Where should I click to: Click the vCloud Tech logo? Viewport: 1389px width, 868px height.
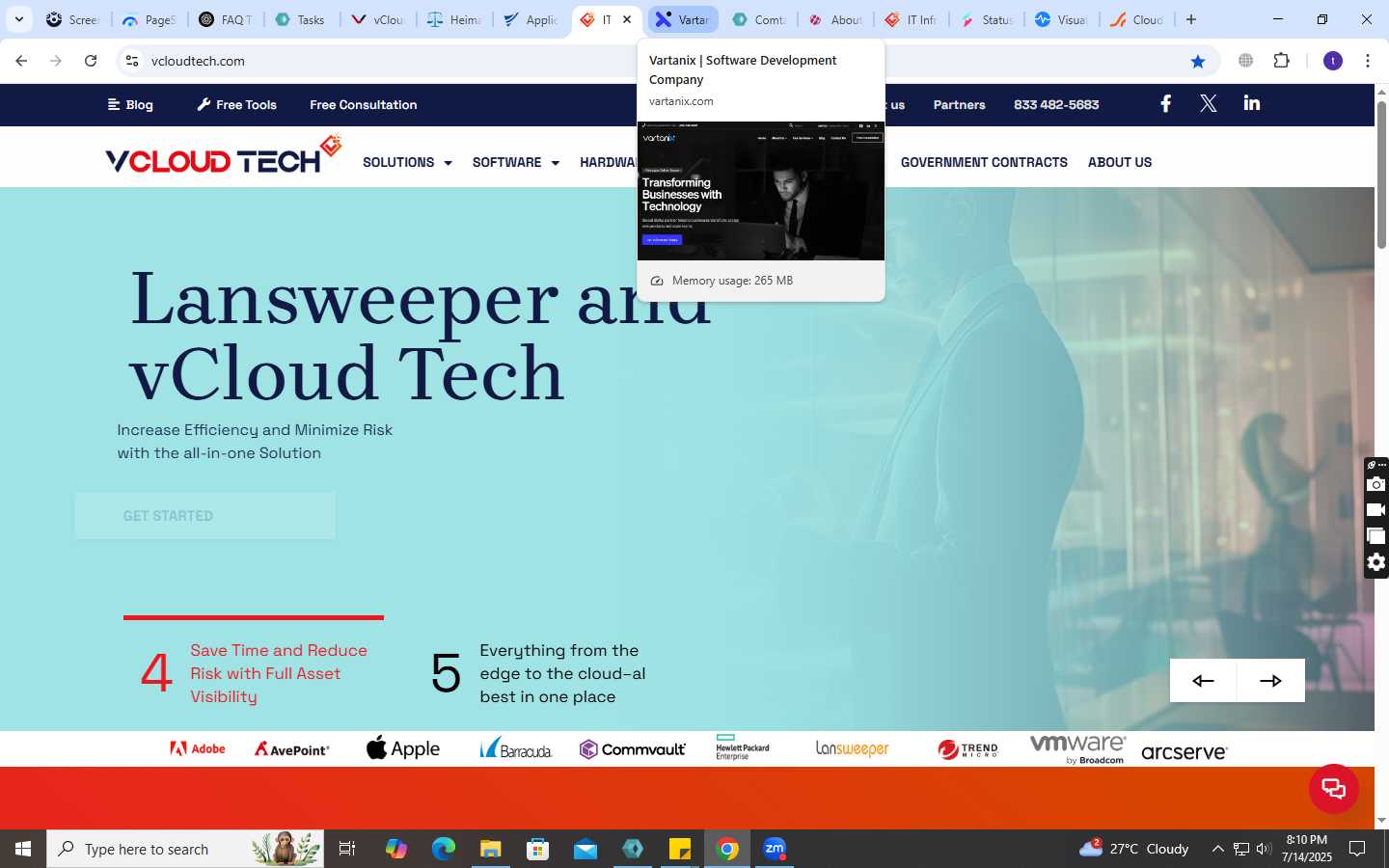click(224, 155)
